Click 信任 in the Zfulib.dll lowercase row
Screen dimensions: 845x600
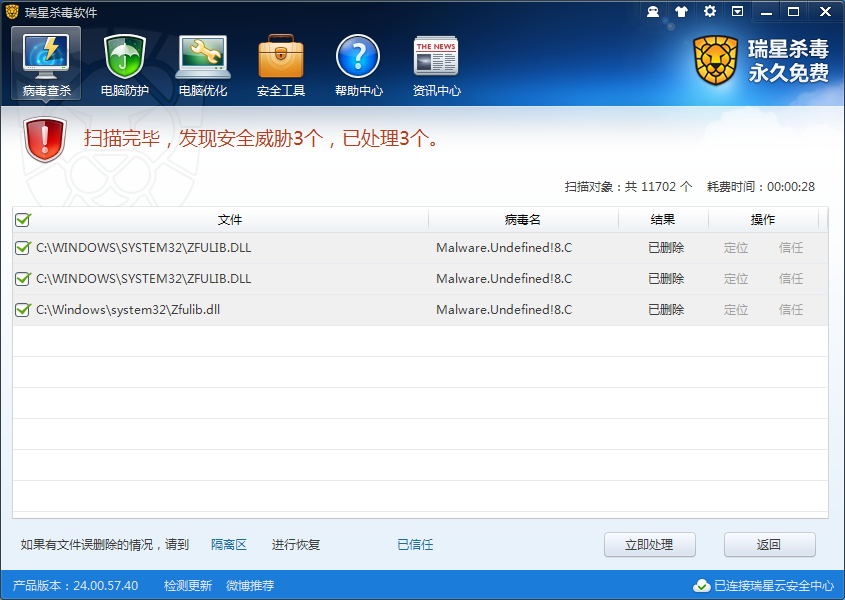click(x=791, y=310)
